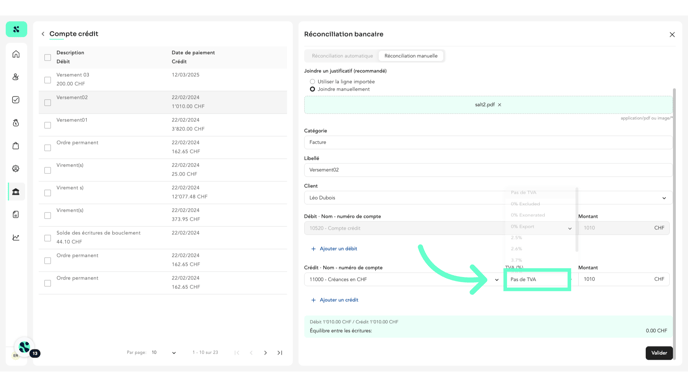The height and width of the screenshot is (387, 688).
Task: Switch to the Réconciliation automatique tab
Action: click(342, 56)
